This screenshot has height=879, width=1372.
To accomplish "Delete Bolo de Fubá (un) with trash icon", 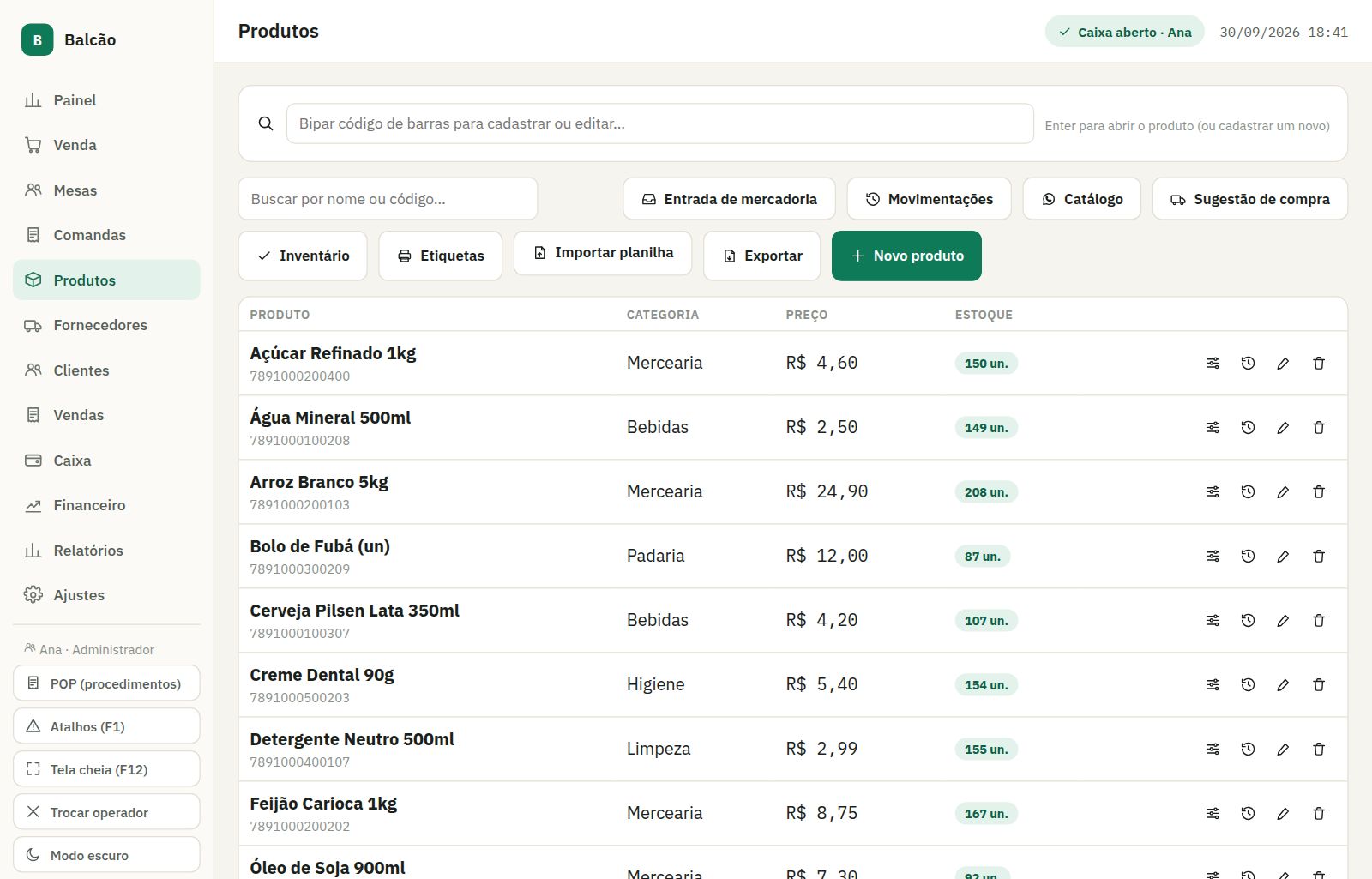I will [x=1319, y=557].
